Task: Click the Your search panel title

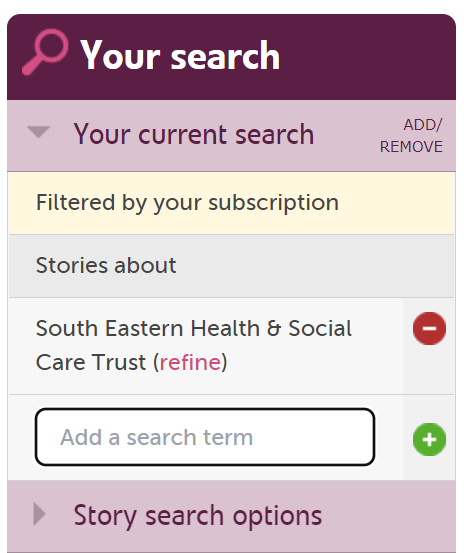Action: point(180,55)
